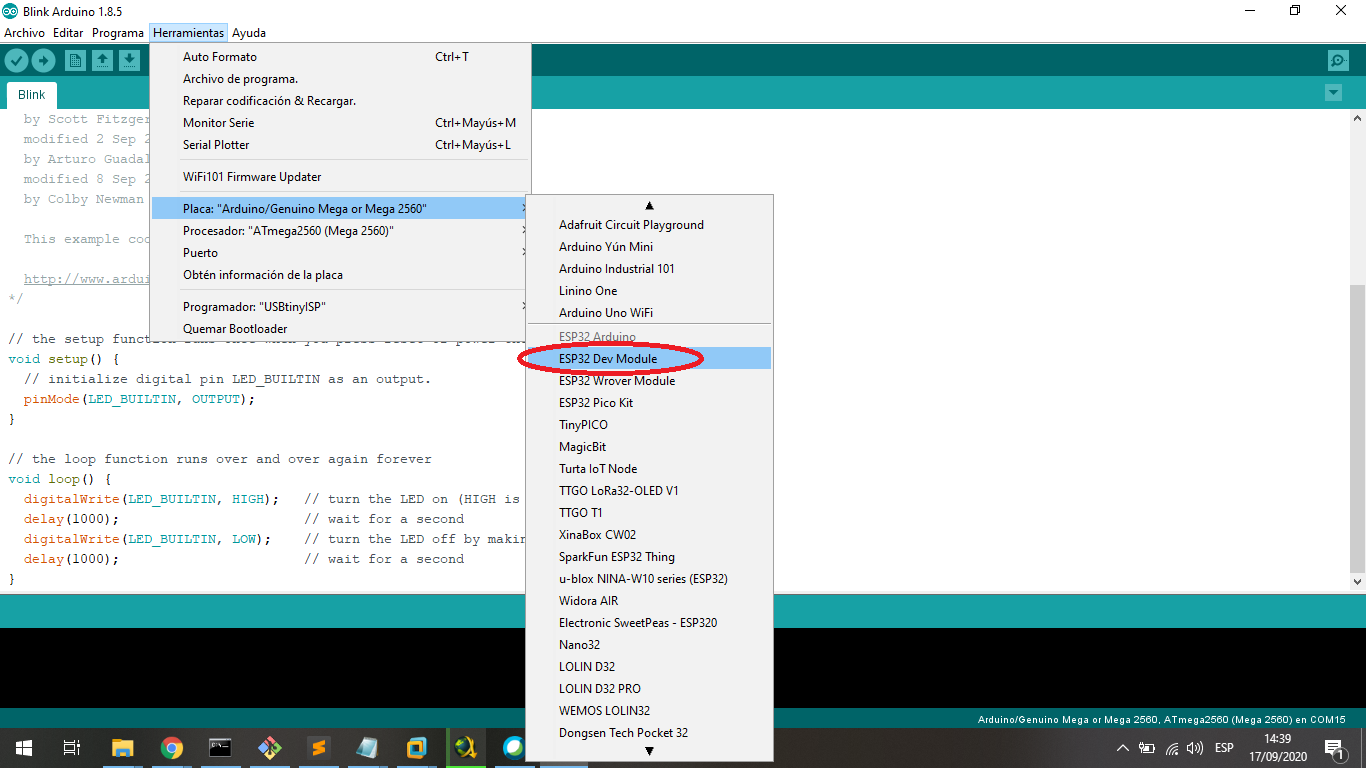Select TTGO LoRa32-OLED V1 board
1366x768 pixels.
[650, 491]
